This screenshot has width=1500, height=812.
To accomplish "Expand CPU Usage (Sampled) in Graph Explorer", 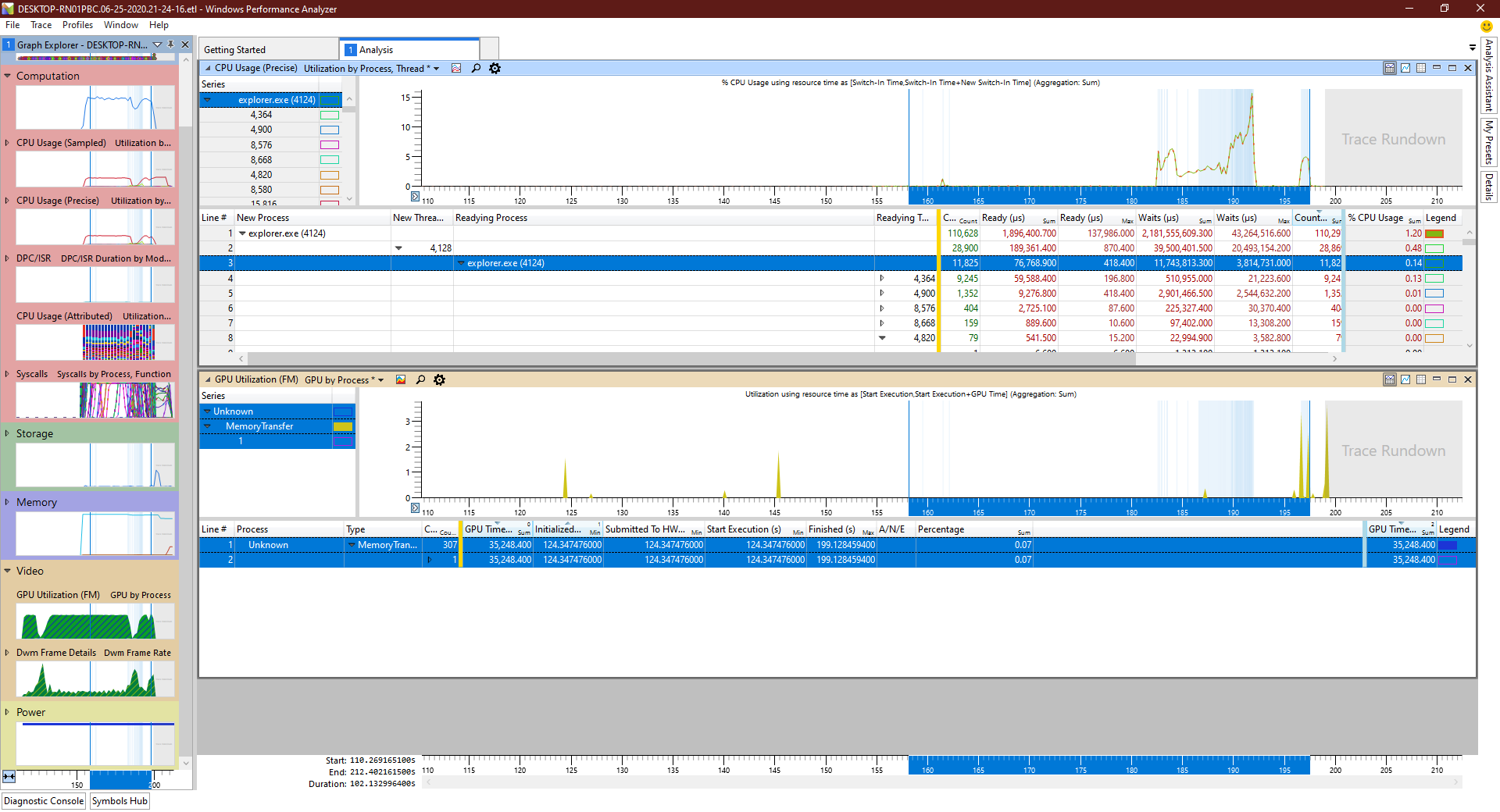I will (8, 143).
